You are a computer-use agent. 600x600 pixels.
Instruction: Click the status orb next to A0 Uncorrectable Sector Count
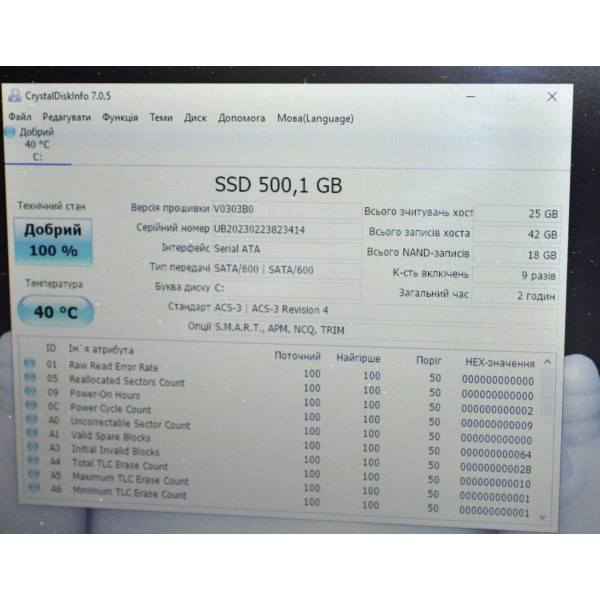tap(32, 419)
